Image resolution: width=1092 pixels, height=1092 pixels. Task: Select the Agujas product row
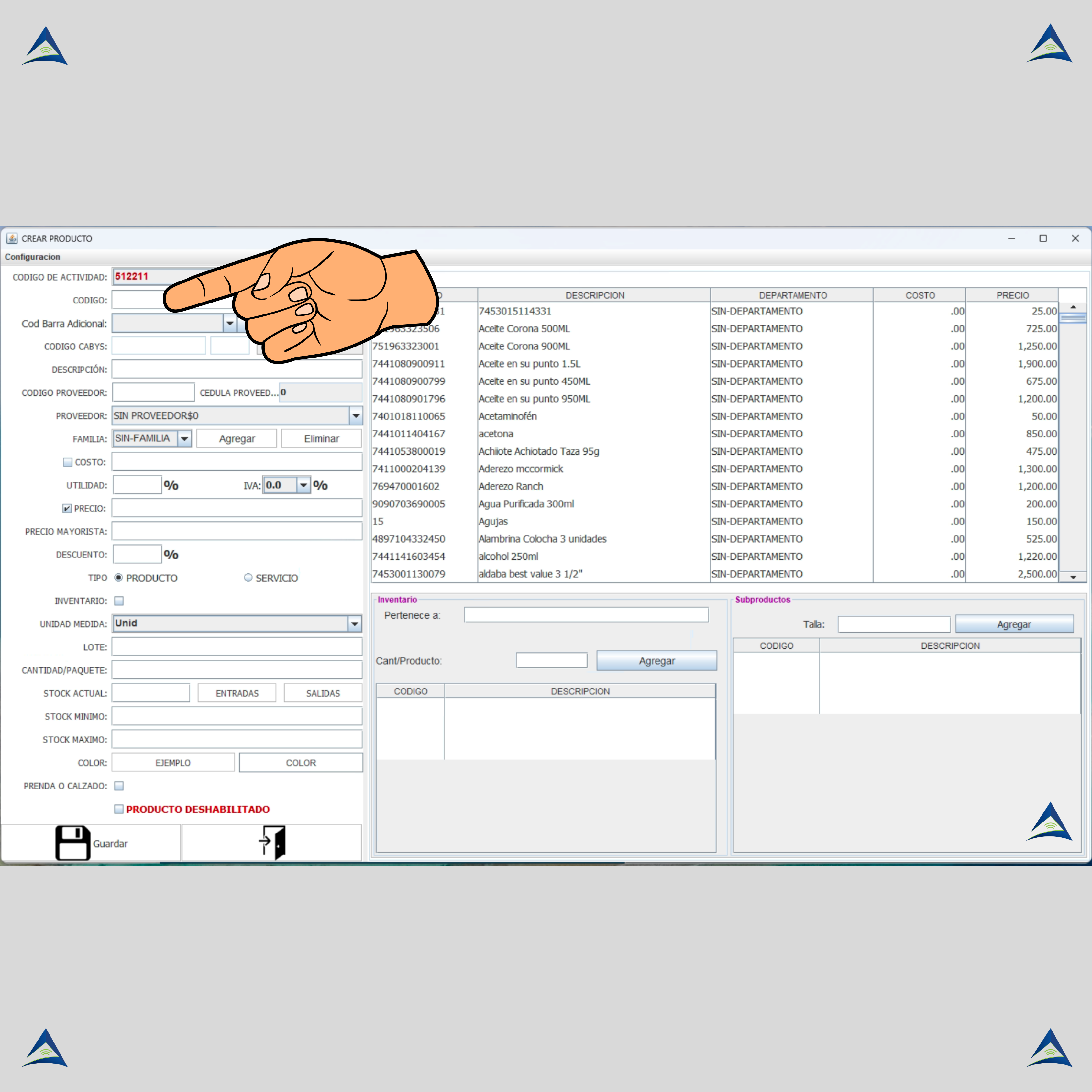pos(714,521)
